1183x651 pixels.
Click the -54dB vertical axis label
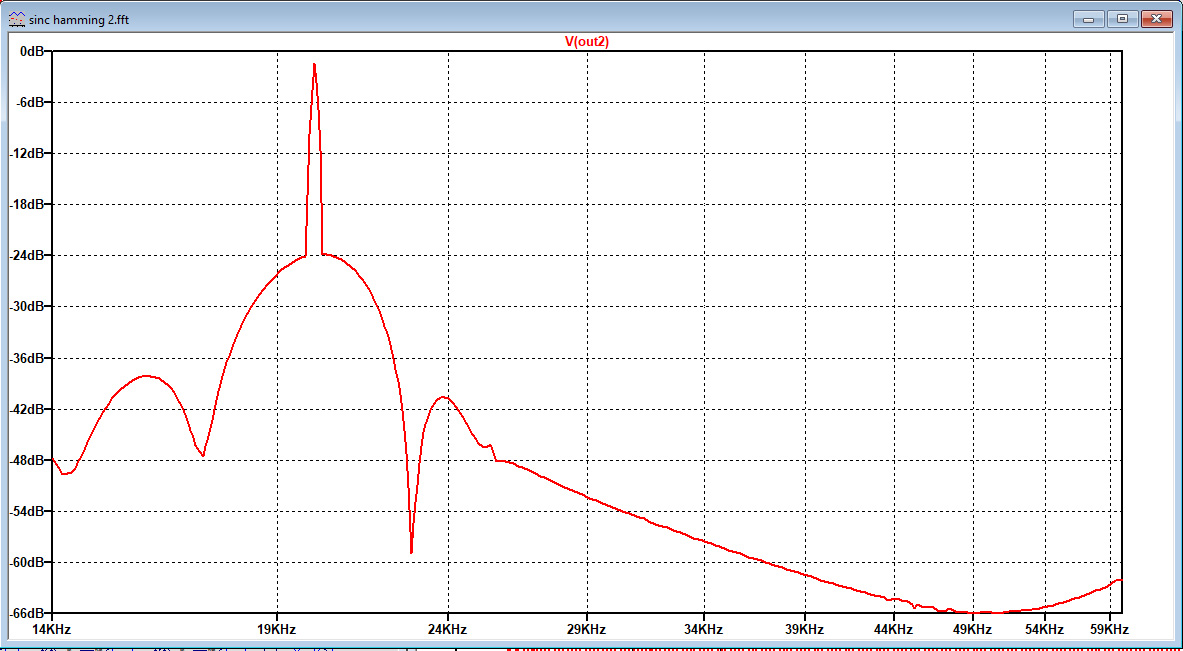(28, 511)
